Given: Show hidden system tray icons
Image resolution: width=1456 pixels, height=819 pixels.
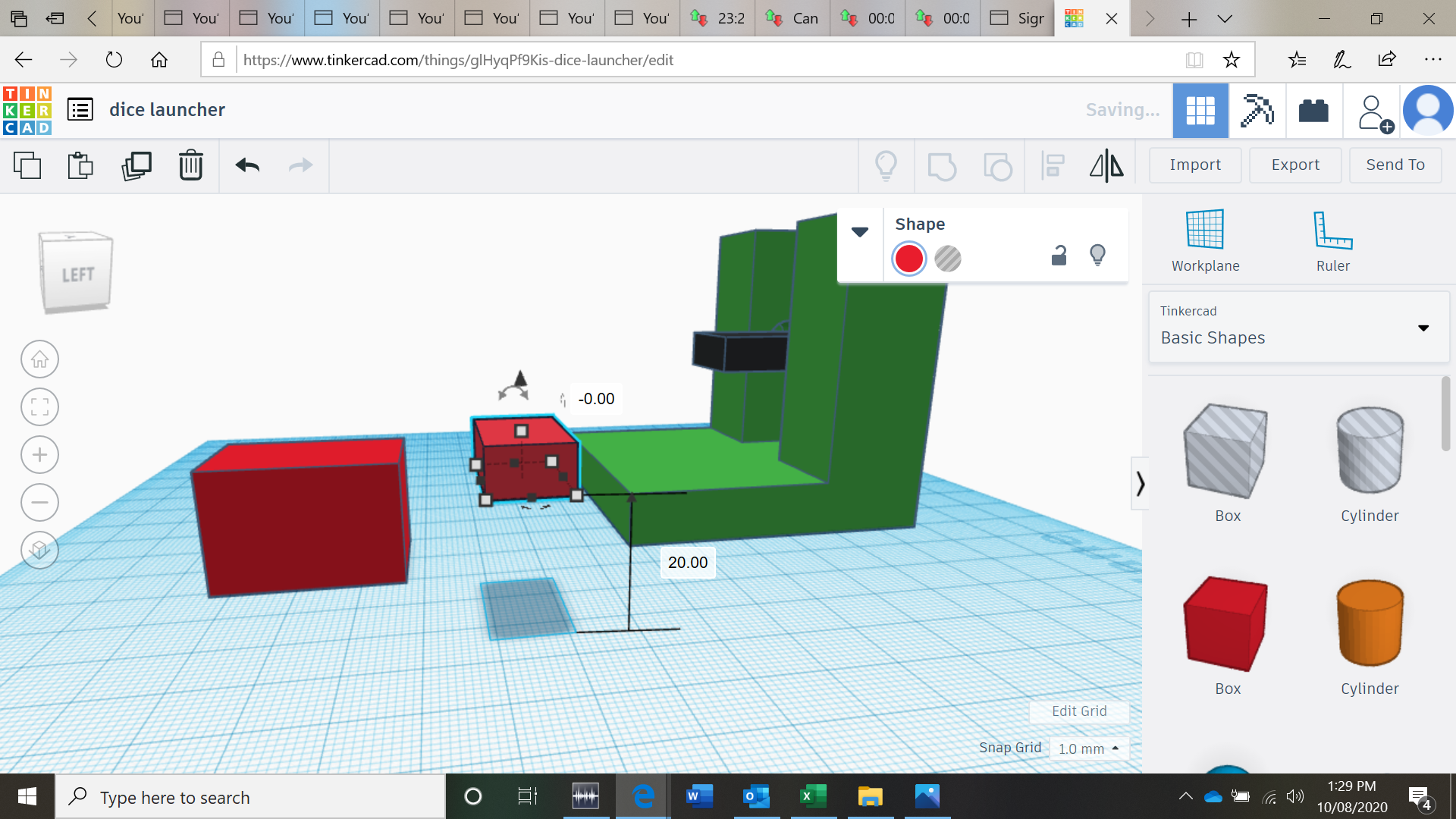Looking at the screenshot, I should tap(1185, 796).
